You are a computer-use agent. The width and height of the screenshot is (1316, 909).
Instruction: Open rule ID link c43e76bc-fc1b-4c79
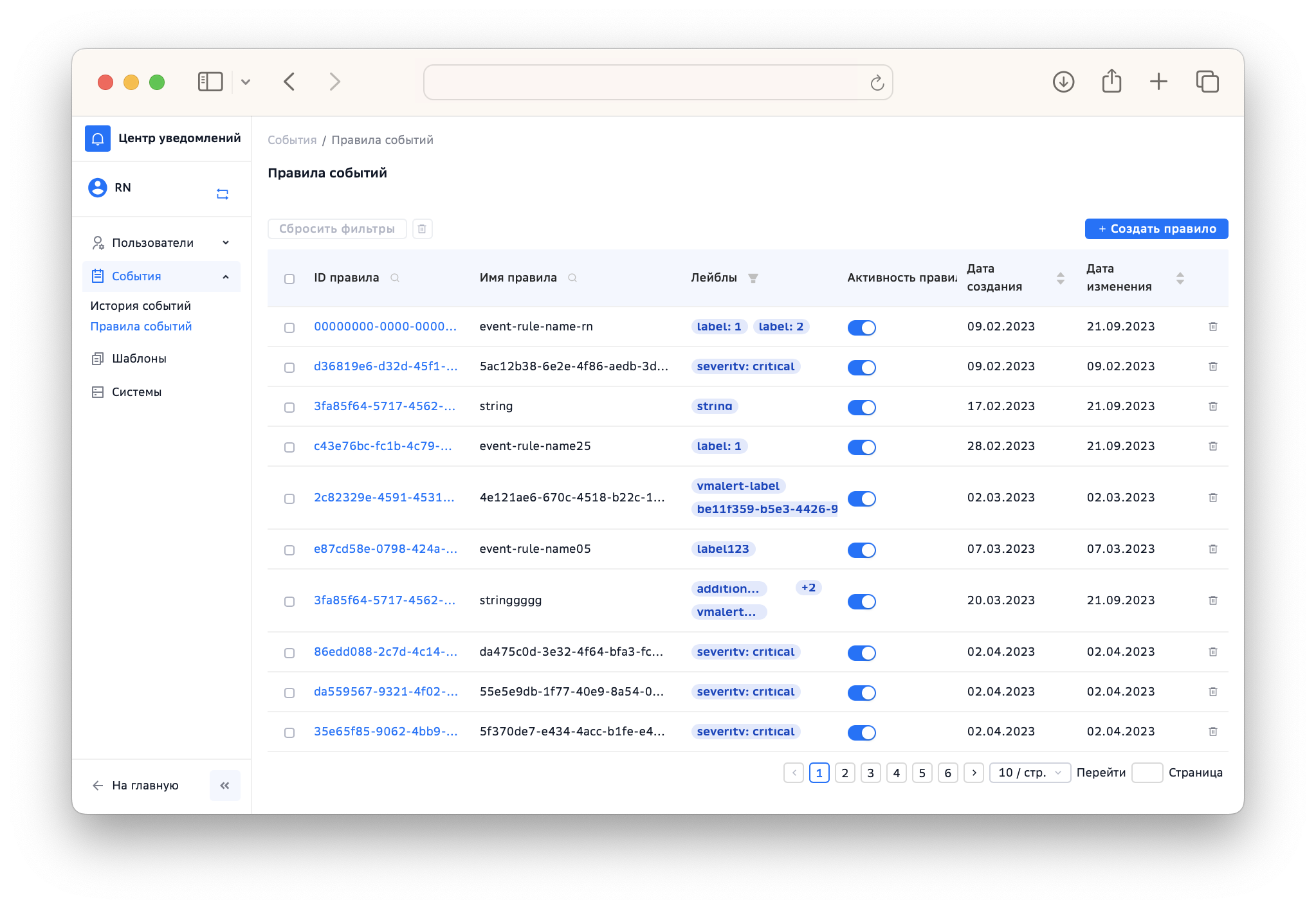point(383,446)
